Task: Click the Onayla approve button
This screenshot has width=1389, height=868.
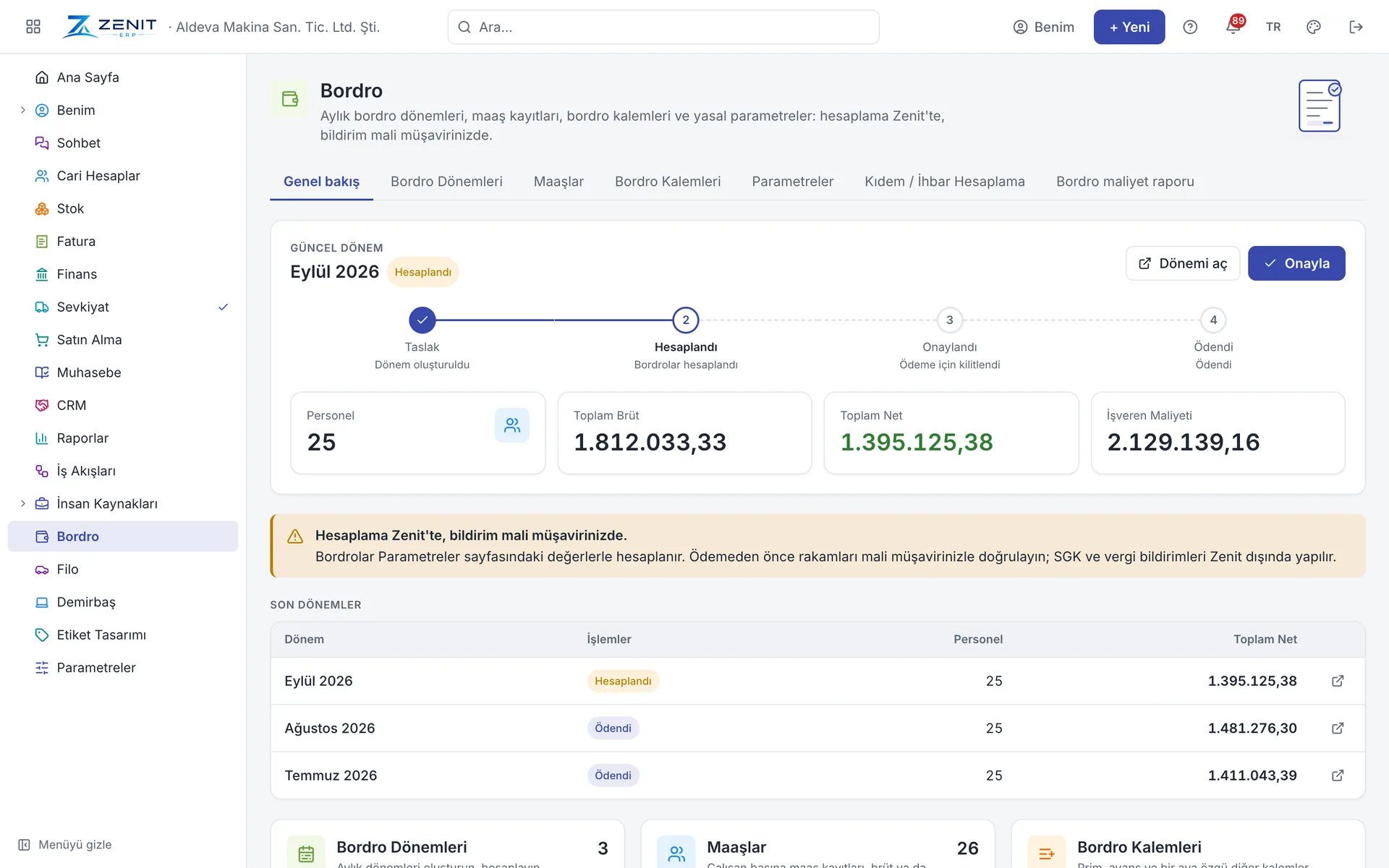Action: [x=1296, y=263]
